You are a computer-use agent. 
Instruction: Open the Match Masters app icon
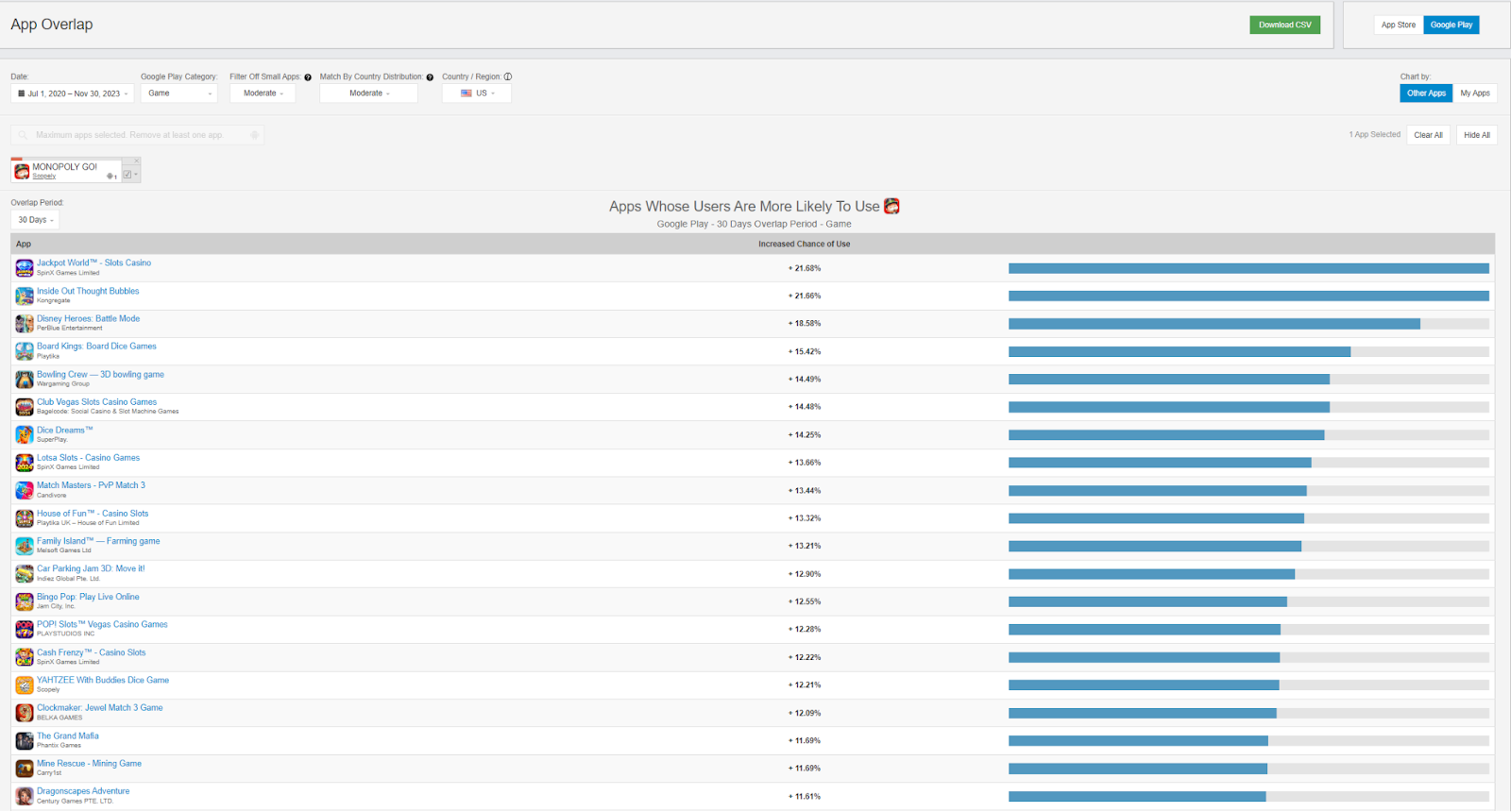[25, 491]
